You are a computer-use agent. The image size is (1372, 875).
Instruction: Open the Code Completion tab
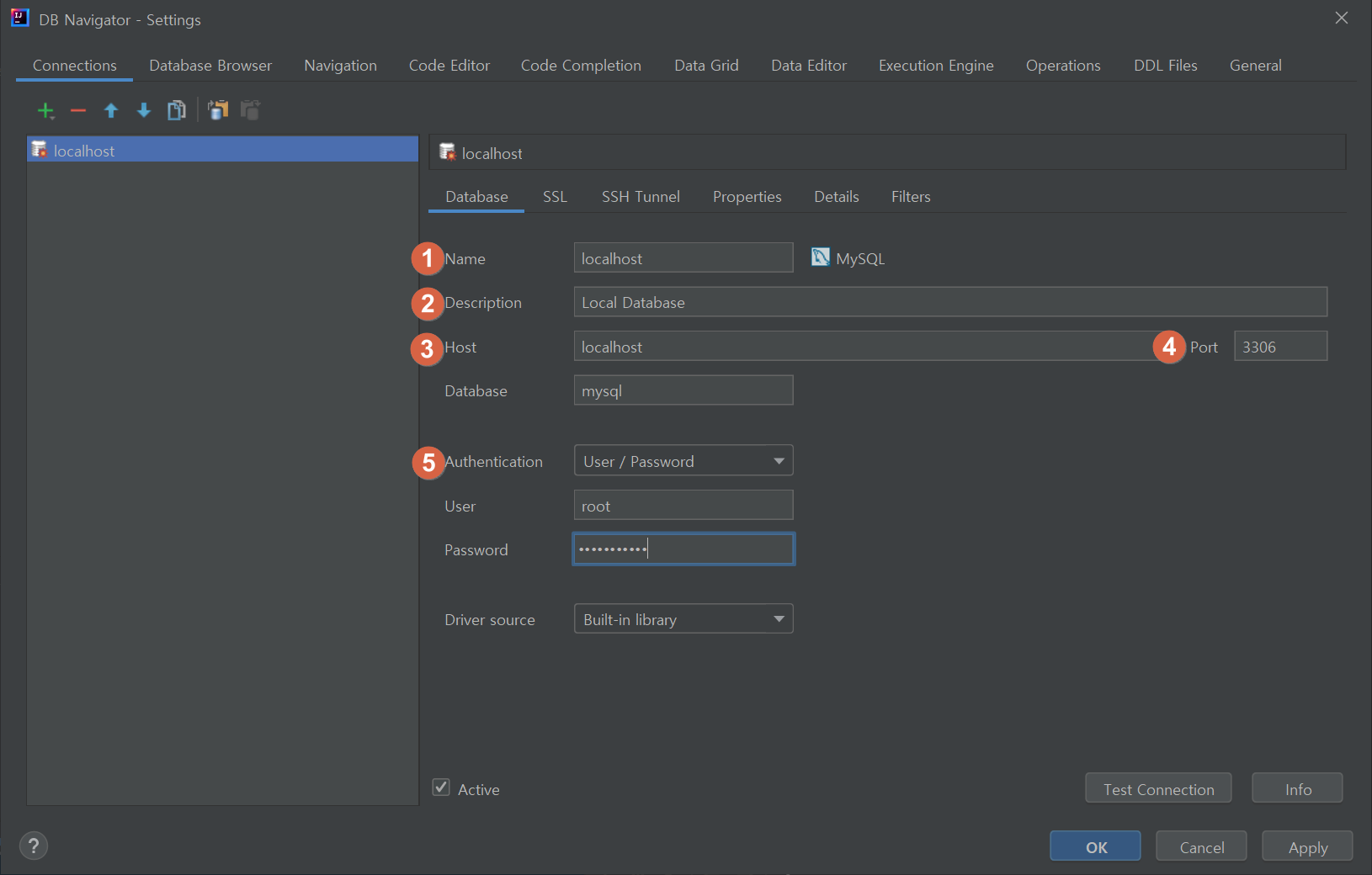(x=581, y=66)
